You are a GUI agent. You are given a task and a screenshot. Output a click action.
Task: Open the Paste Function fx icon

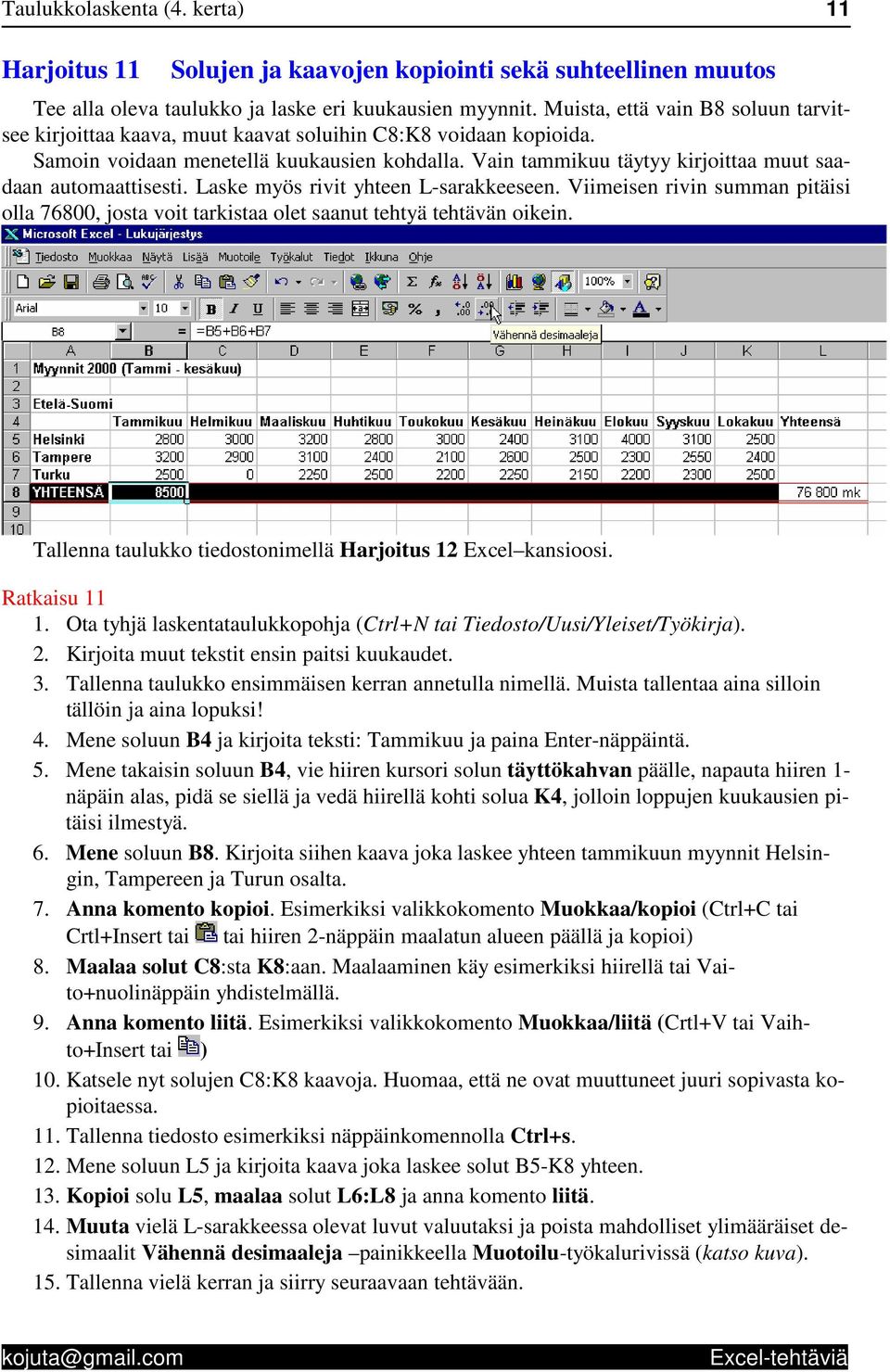(436, 282)
